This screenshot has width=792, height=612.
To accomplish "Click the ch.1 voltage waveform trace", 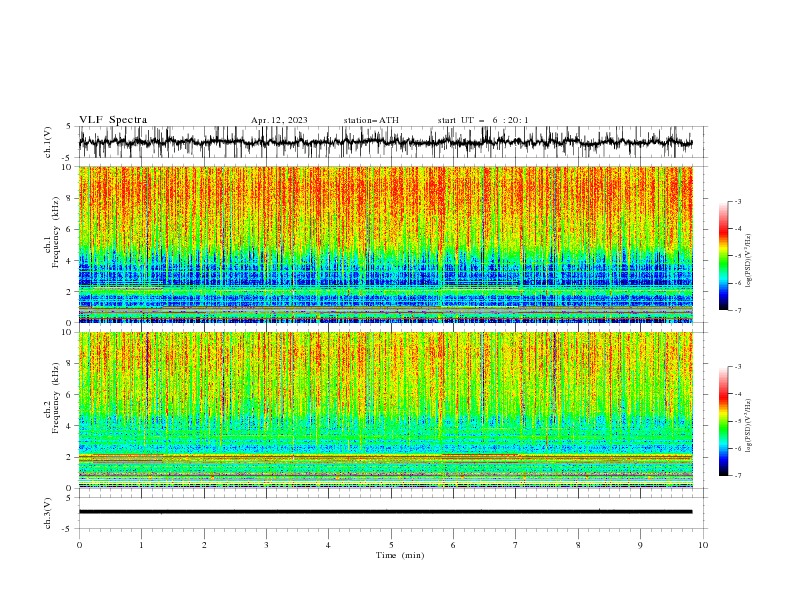I will [x=385, y=142].
